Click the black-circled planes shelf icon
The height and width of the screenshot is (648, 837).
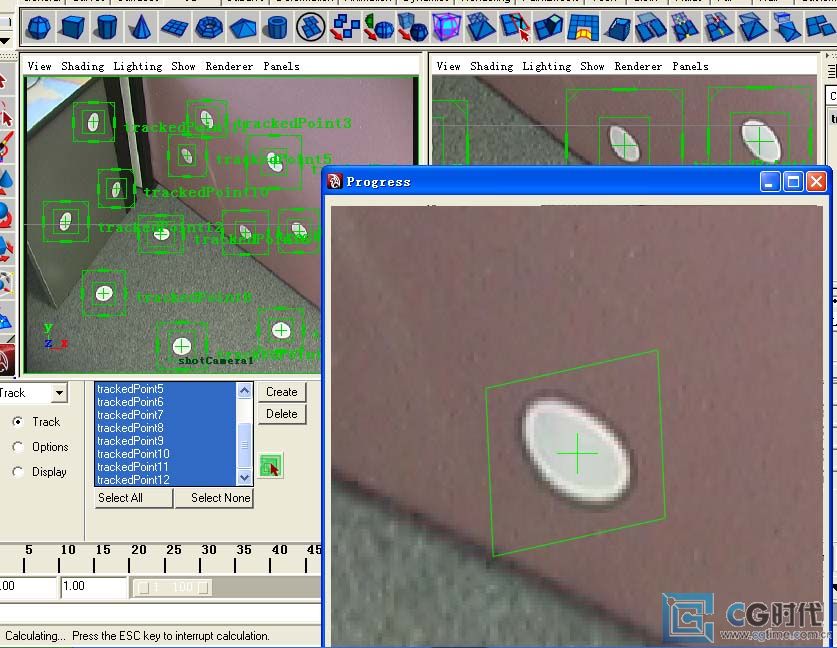pyautogui.click(x=311, y=27)
